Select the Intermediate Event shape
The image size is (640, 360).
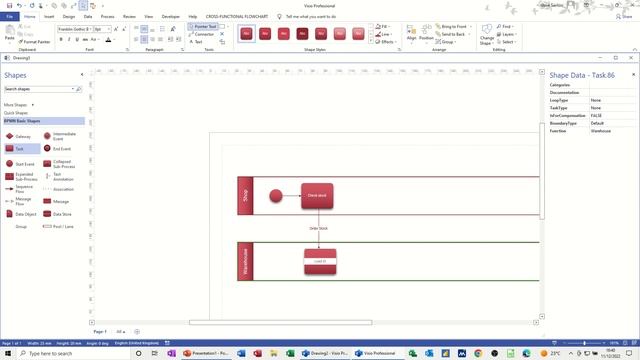coord(60,136)
